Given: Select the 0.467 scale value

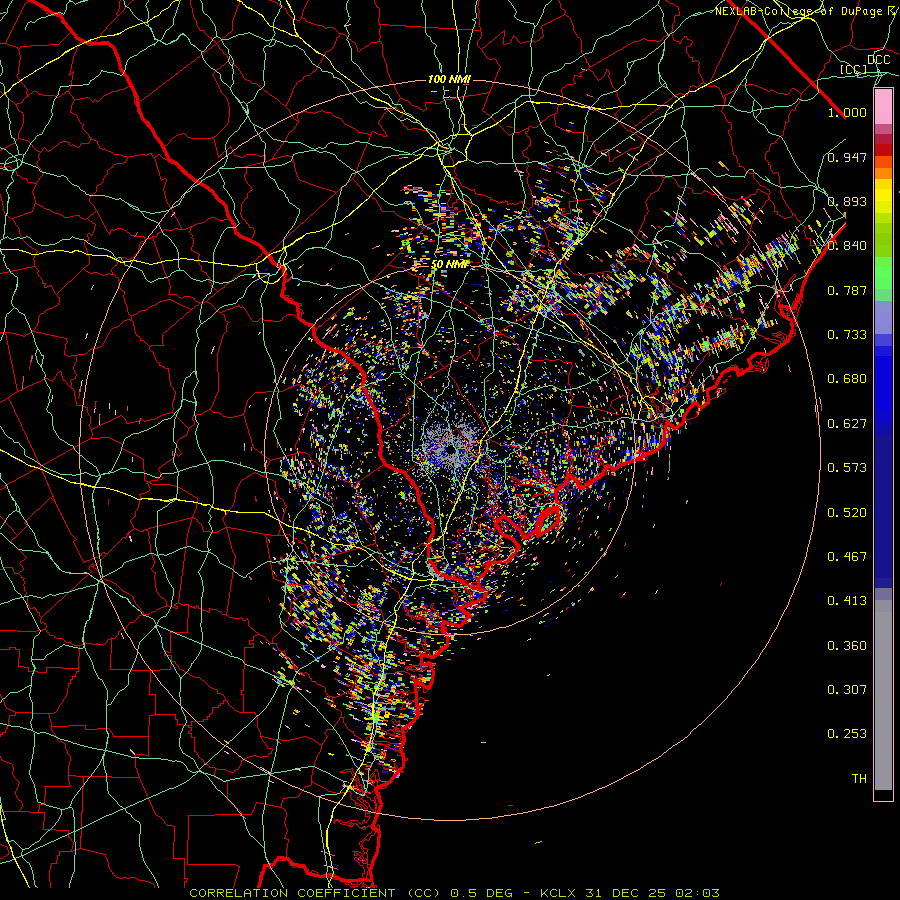Looking at the screenshot, I should click(847, 557).
